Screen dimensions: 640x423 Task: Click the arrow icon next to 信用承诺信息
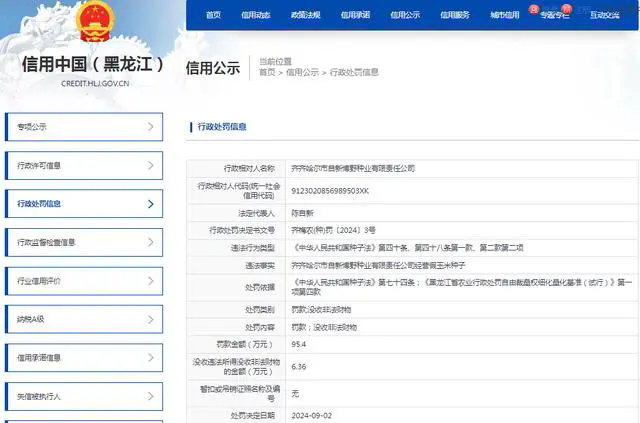(150, 358)
